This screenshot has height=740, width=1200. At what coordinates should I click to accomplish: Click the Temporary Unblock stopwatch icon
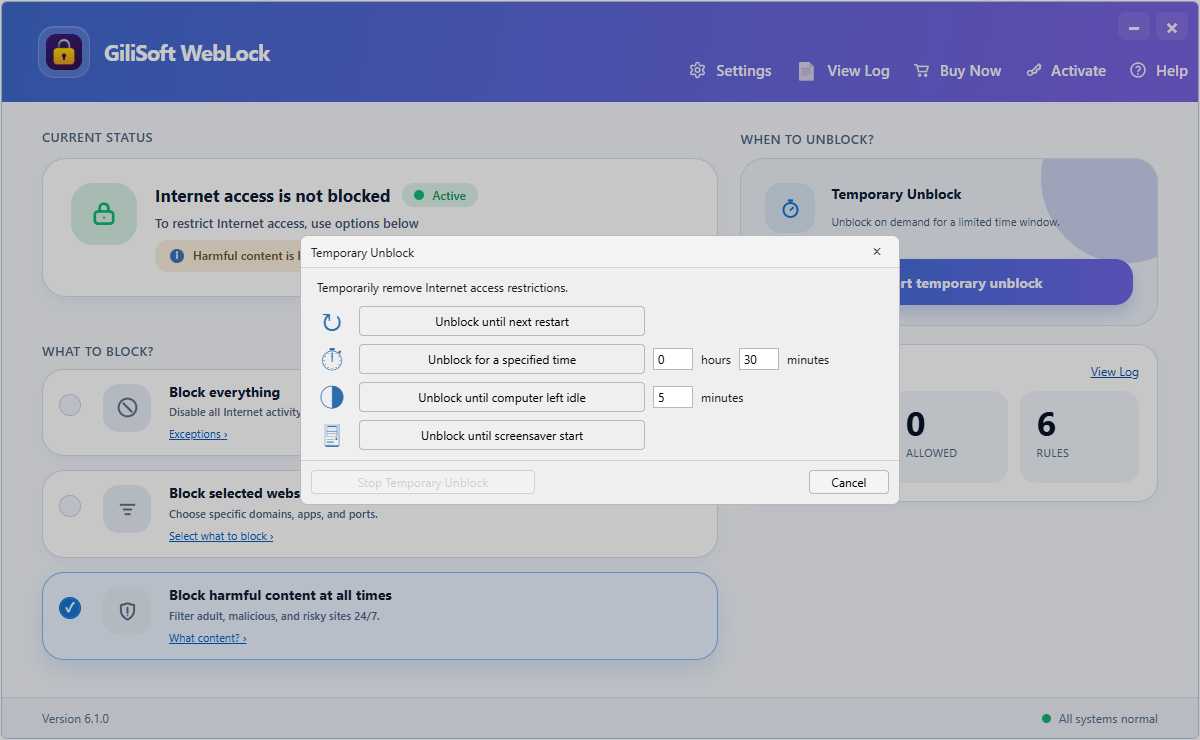[x=790, y=208]
